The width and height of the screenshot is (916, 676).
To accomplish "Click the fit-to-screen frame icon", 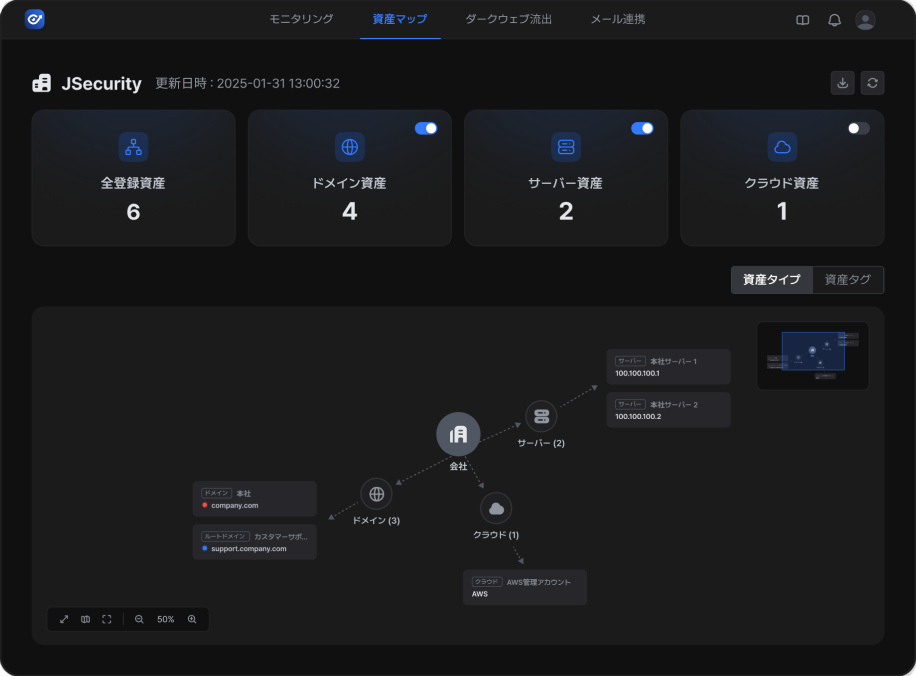I will [x=106, y=619].
